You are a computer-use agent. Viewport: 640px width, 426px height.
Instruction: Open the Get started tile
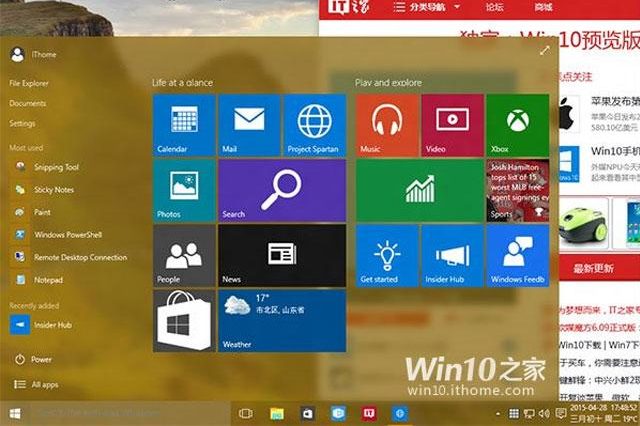click(x=387, y=256)
